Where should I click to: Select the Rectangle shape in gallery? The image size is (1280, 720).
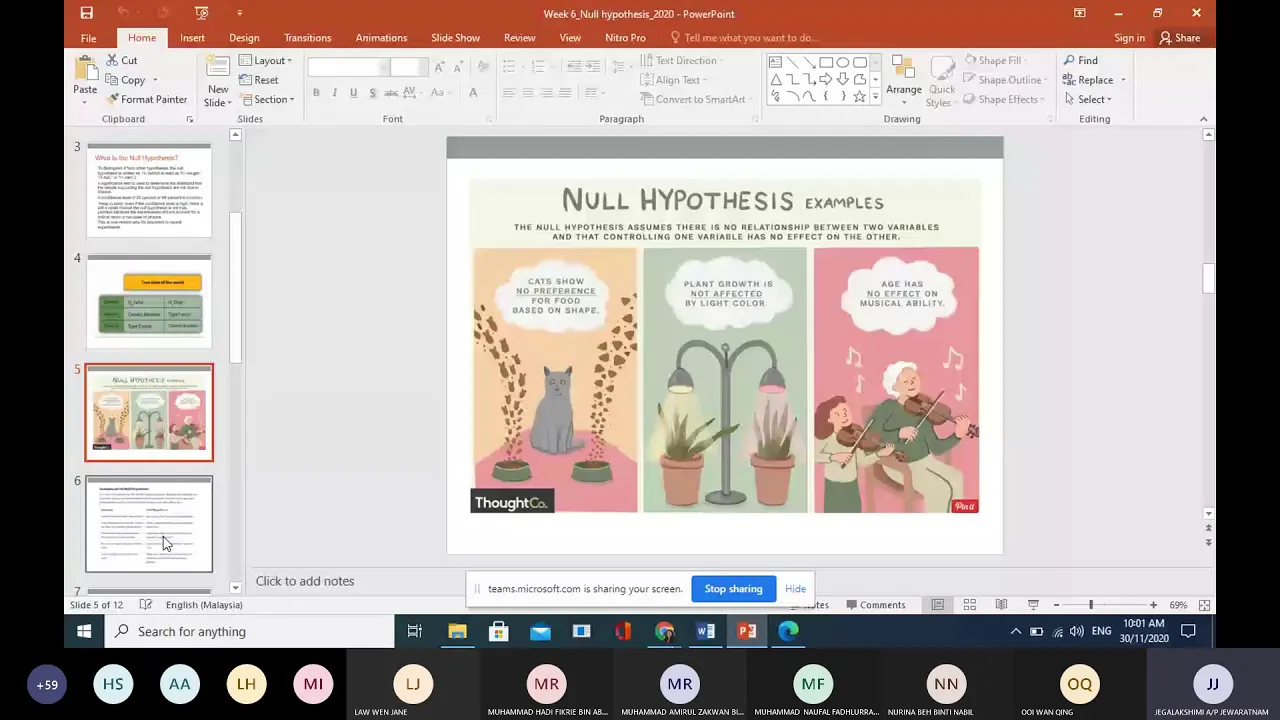pyautogui.click(x=826, y=62)
